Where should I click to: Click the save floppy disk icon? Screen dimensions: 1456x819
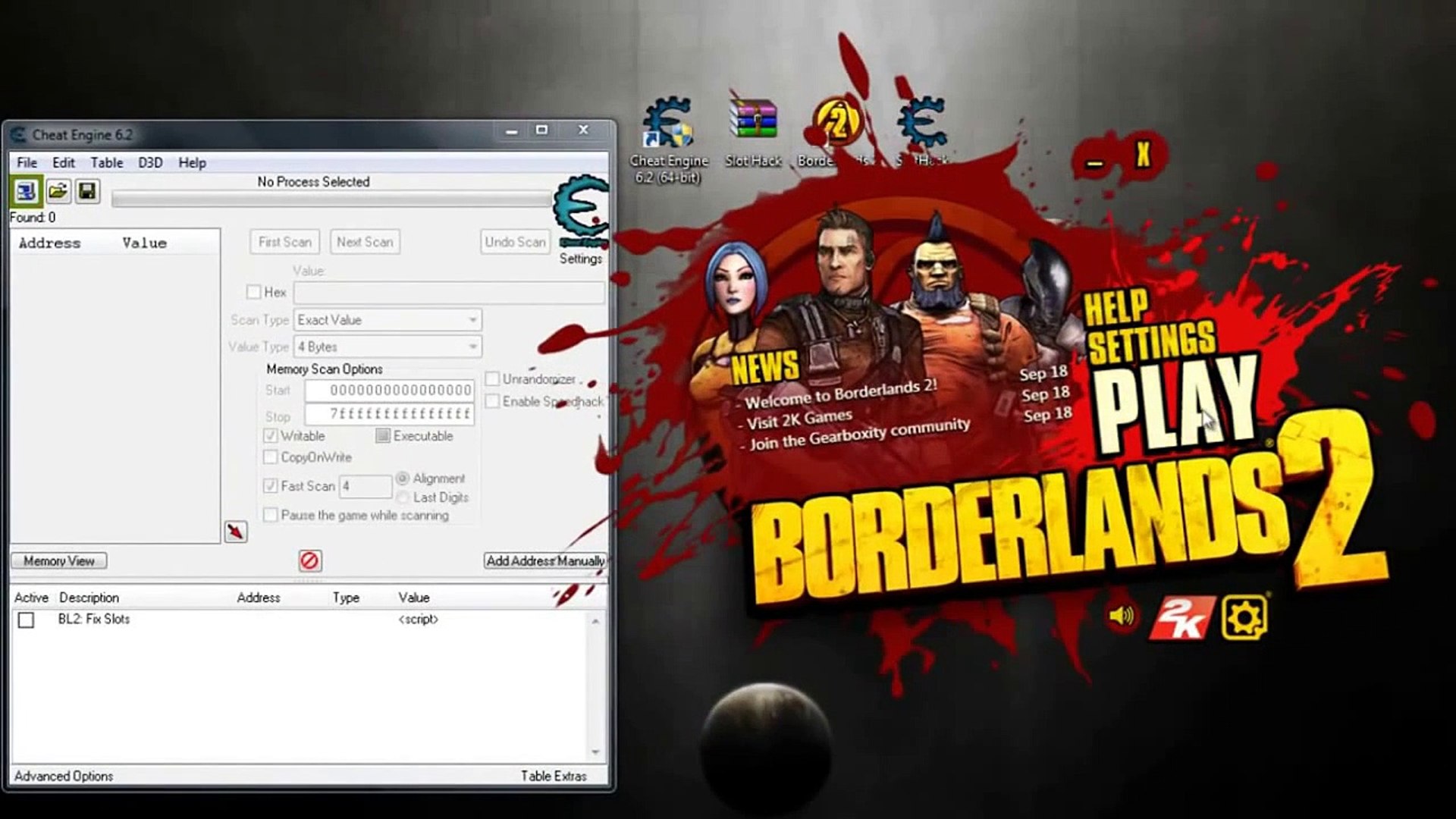(x=87, y=191)
